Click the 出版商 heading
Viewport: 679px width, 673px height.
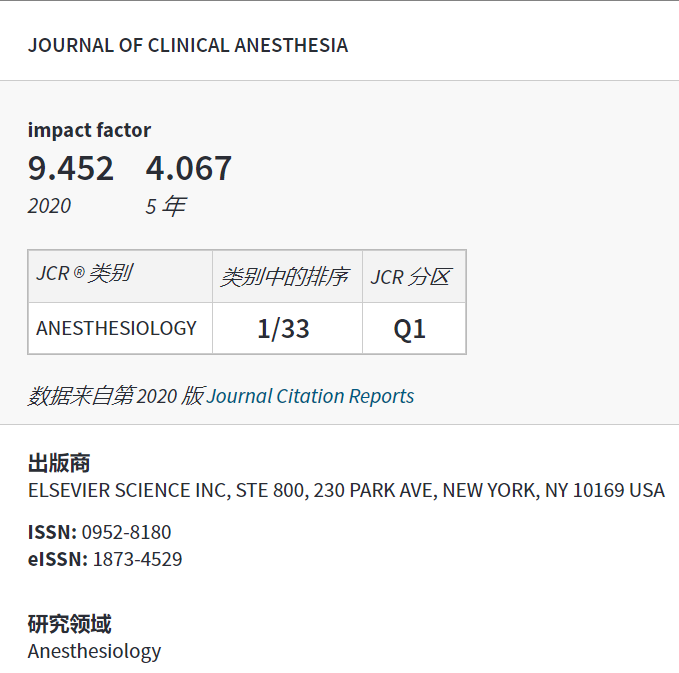point(59,464)
